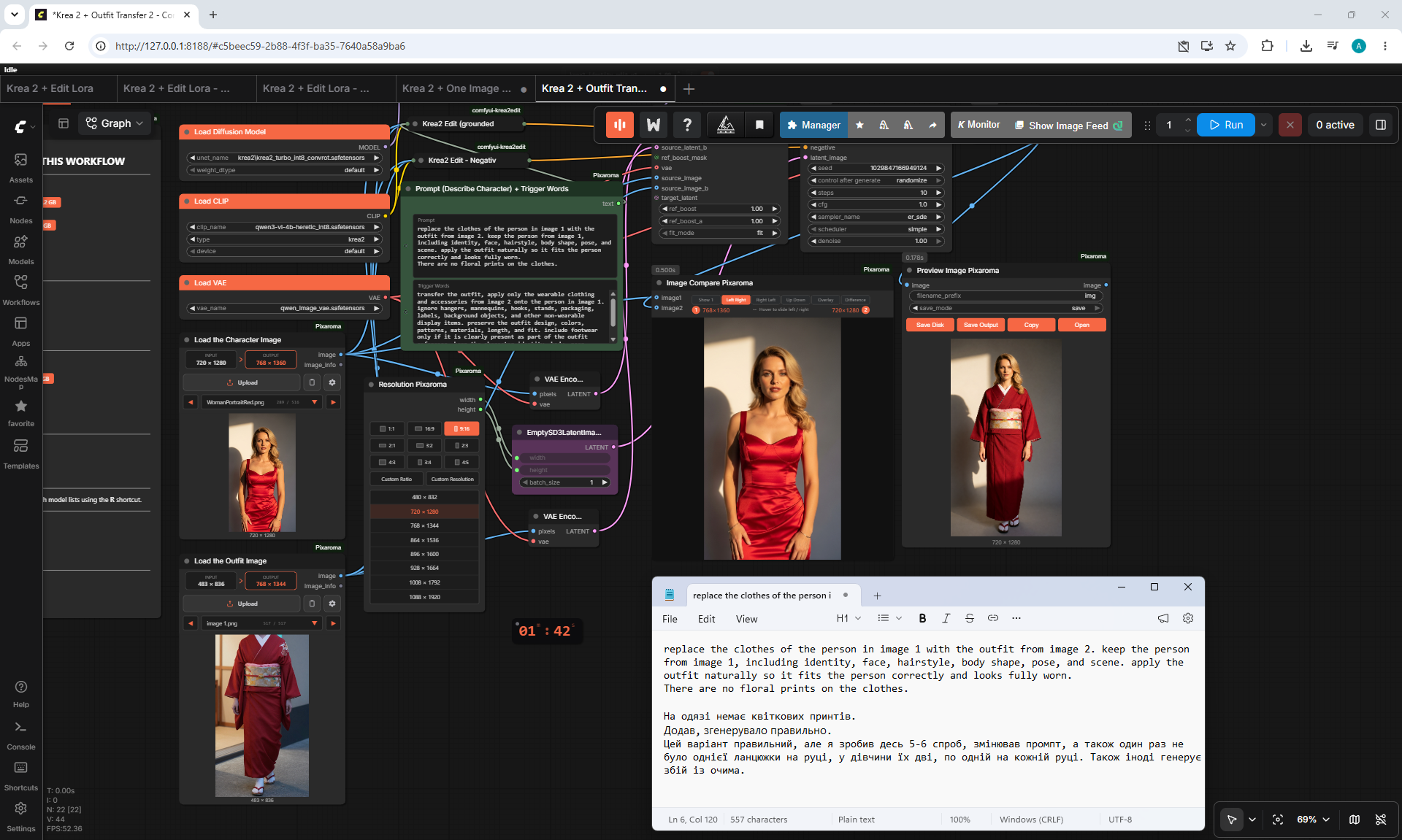
Task: Open the Apps sidebar panel
Action: 20,331
